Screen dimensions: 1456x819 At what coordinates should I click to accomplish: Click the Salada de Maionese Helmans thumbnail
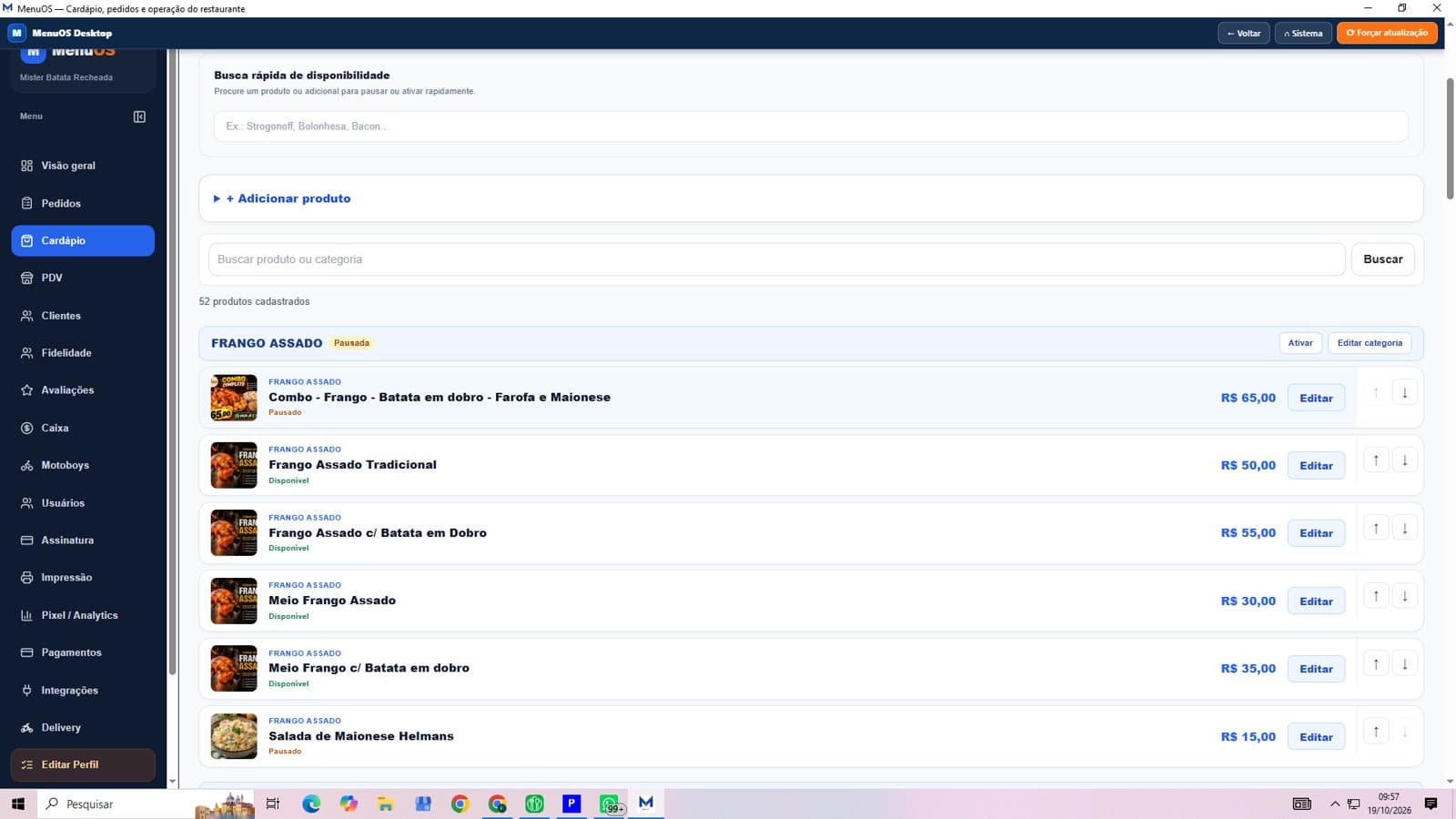click(x=234, y=736)
